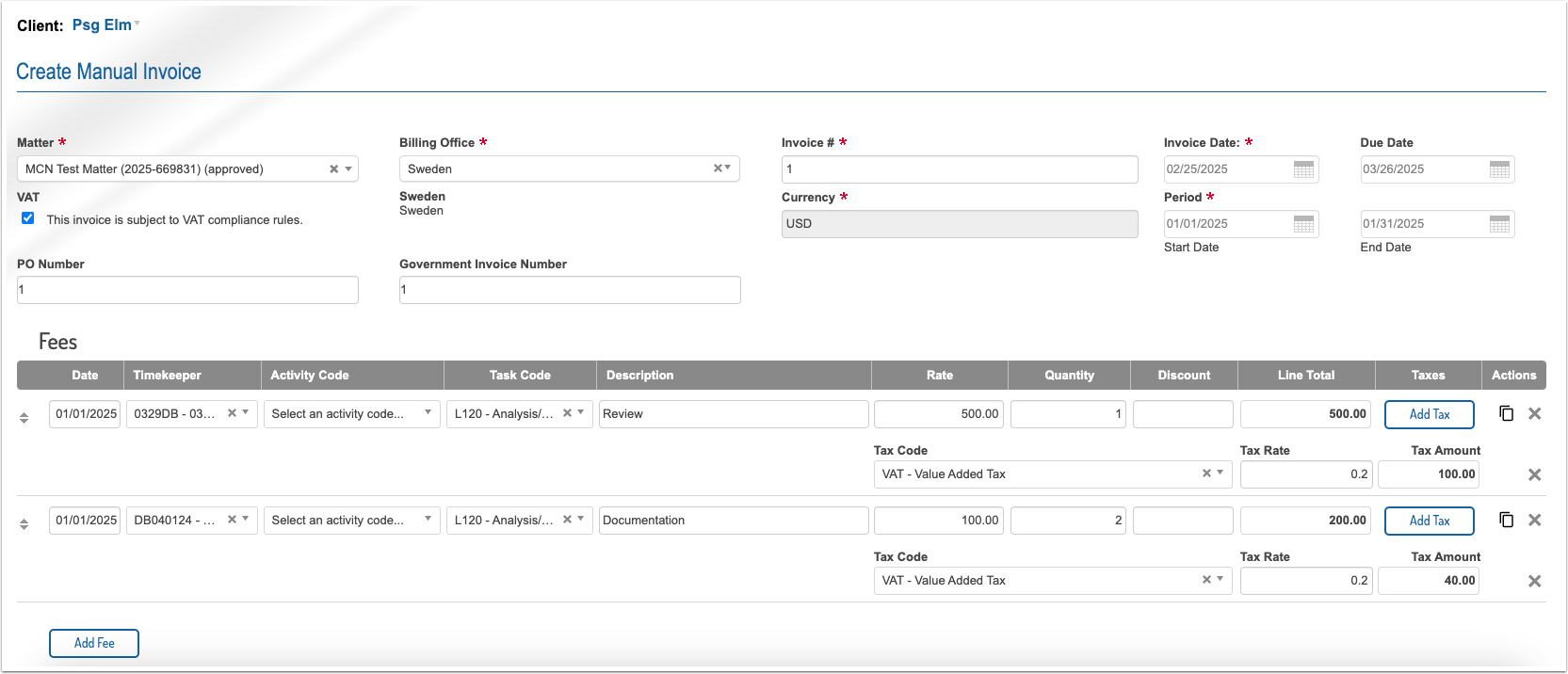Viewport: 1568px width, 674px height.
Task: Open timekeeper dropdown on Review row
Action: tap(246, 413)
